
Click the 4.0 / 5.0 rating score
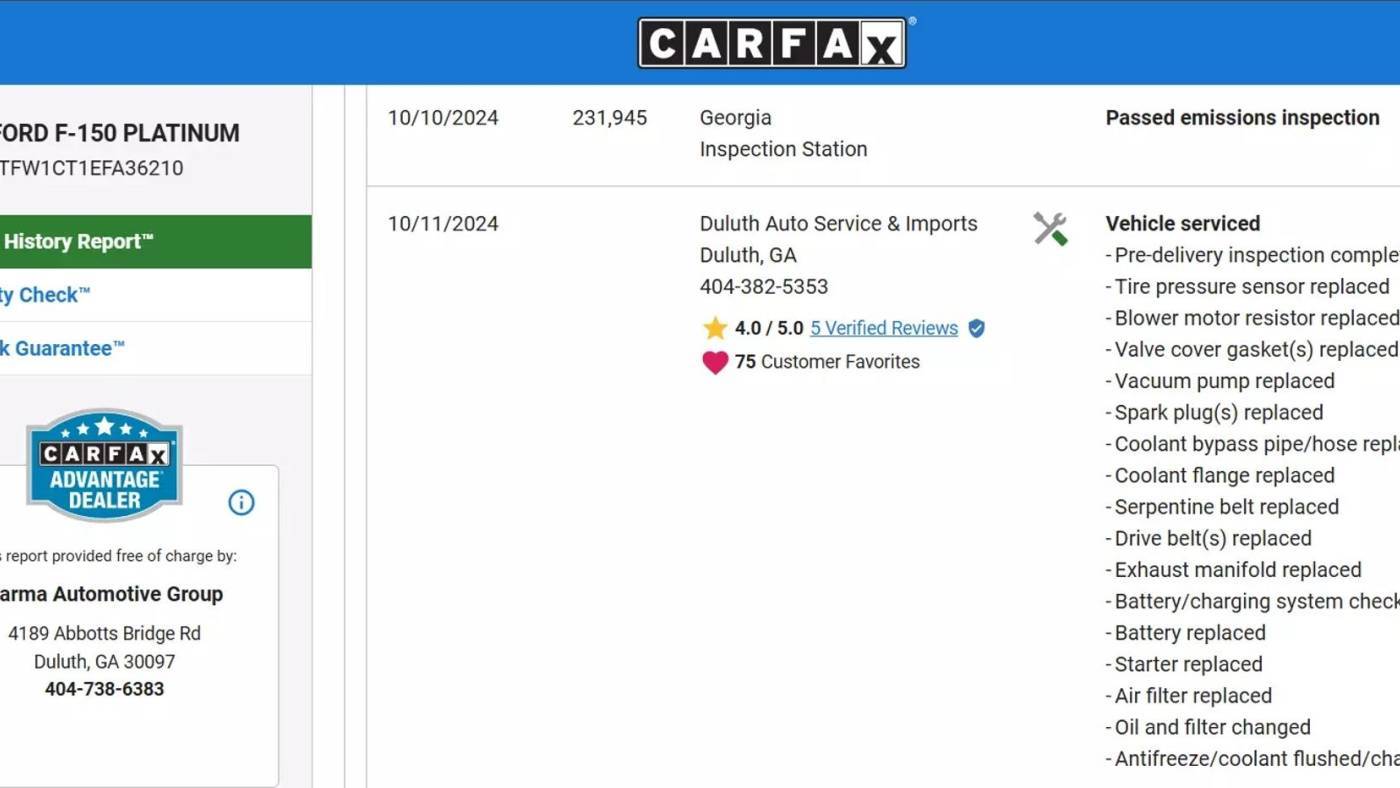(x=769, y=328)
